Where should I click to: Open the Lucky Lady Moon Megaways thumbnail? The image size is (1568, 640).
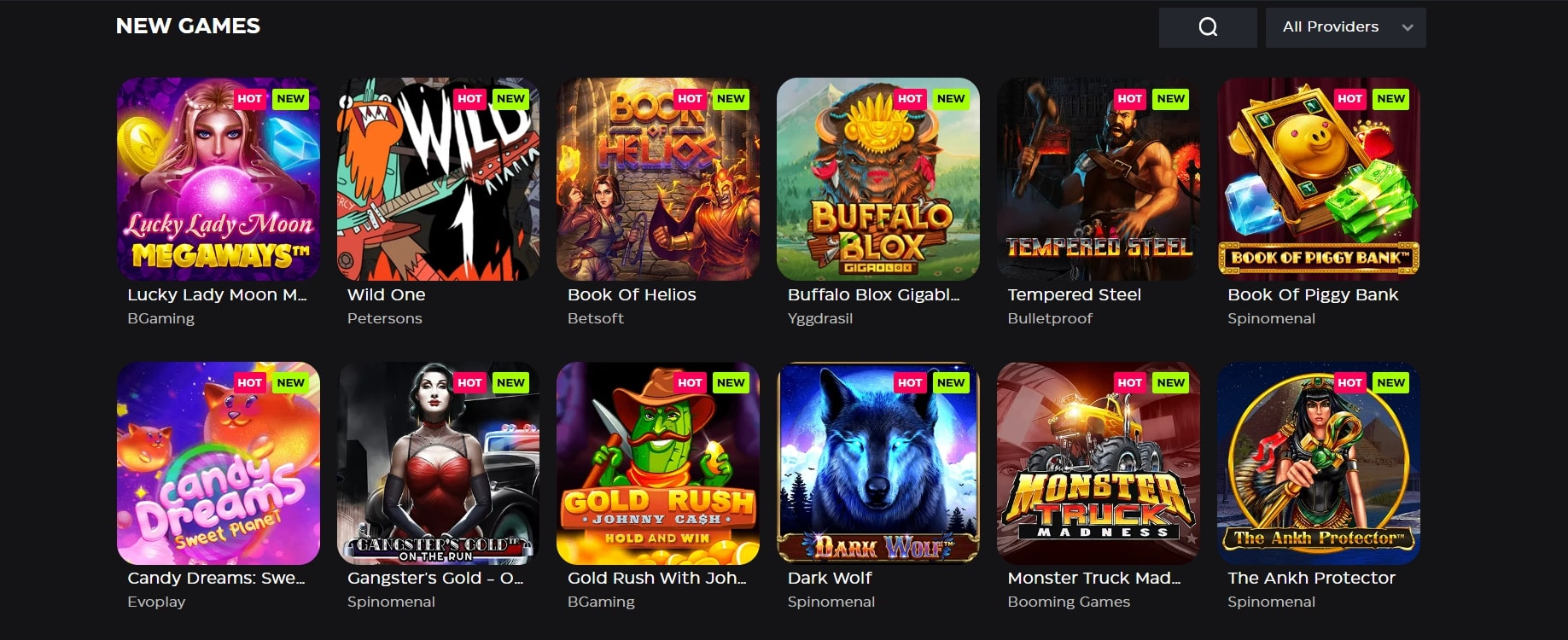219,179
